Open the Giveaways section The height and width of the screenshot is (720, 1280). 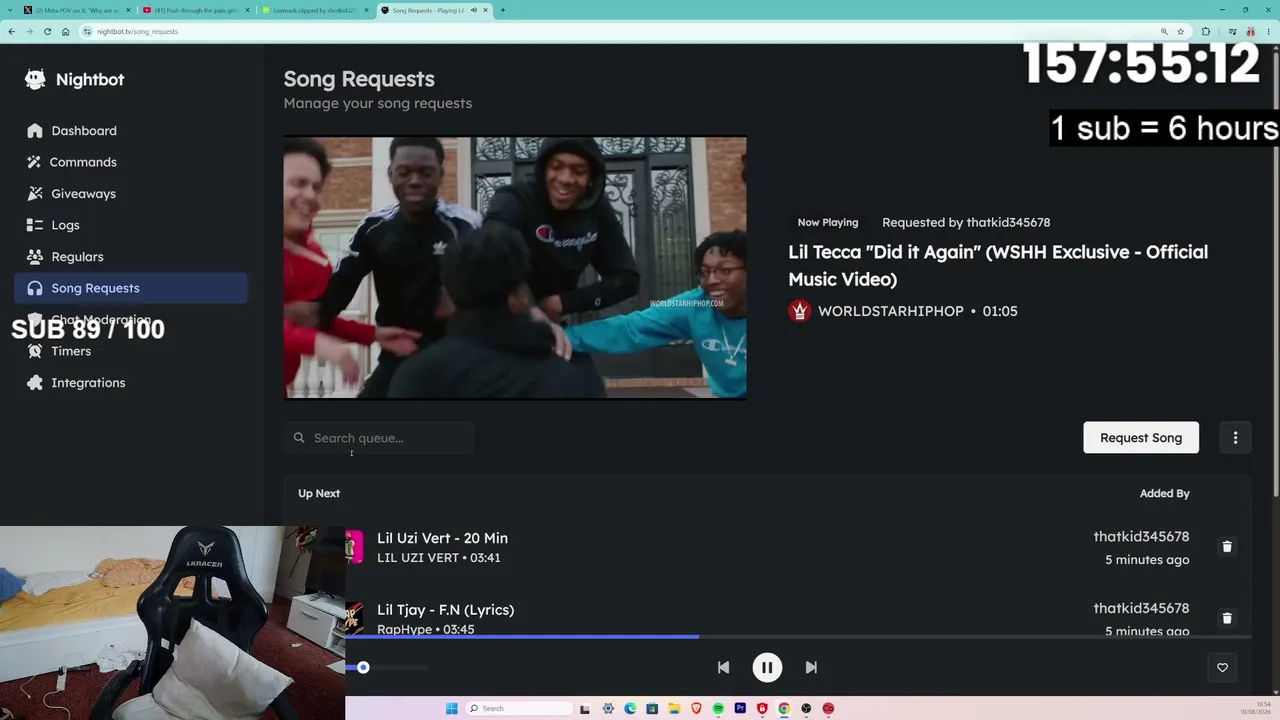pyautogui.click(x=131, y=194)
